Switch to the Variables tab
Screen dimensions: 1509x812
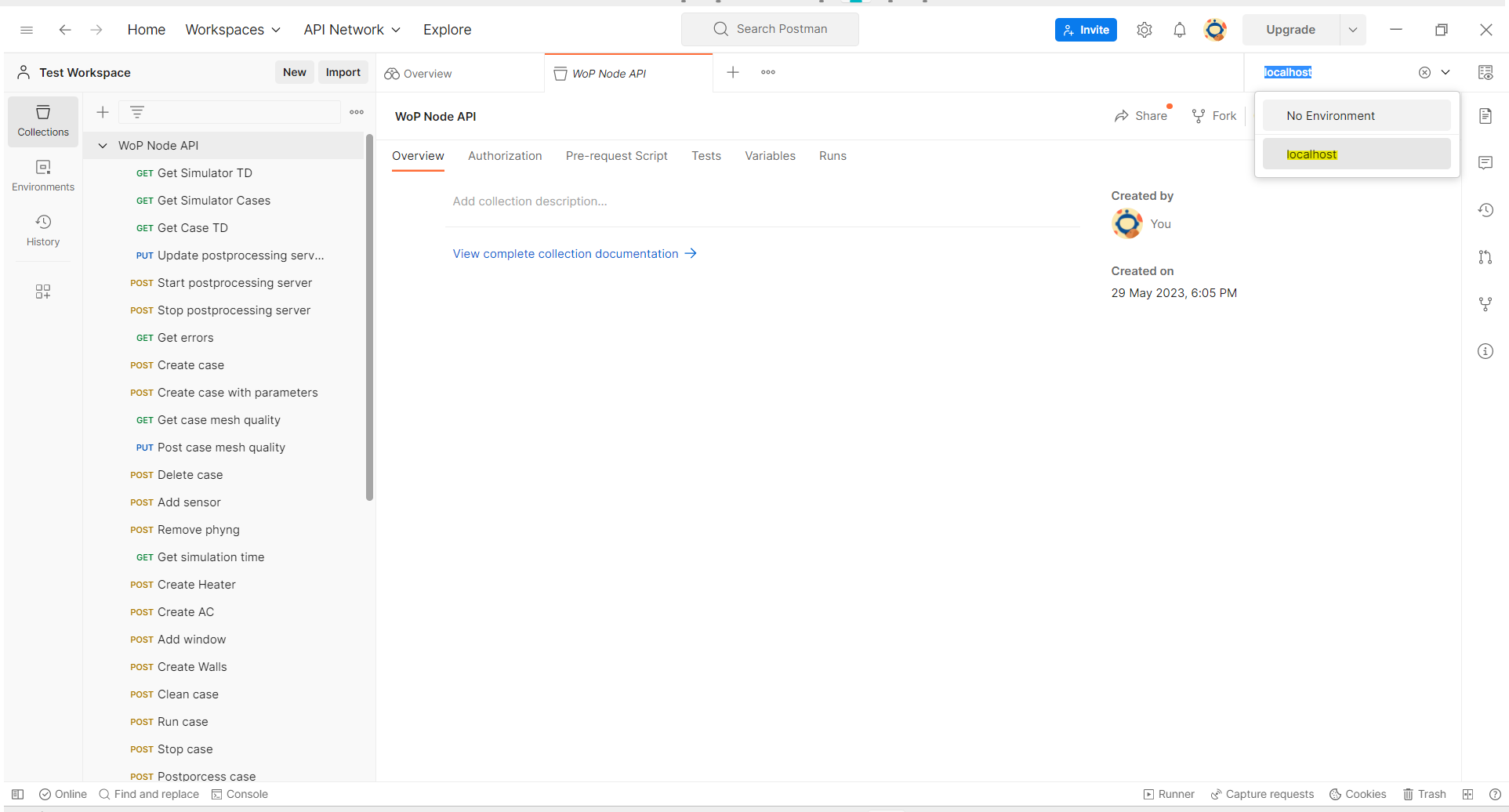point(770,156)
